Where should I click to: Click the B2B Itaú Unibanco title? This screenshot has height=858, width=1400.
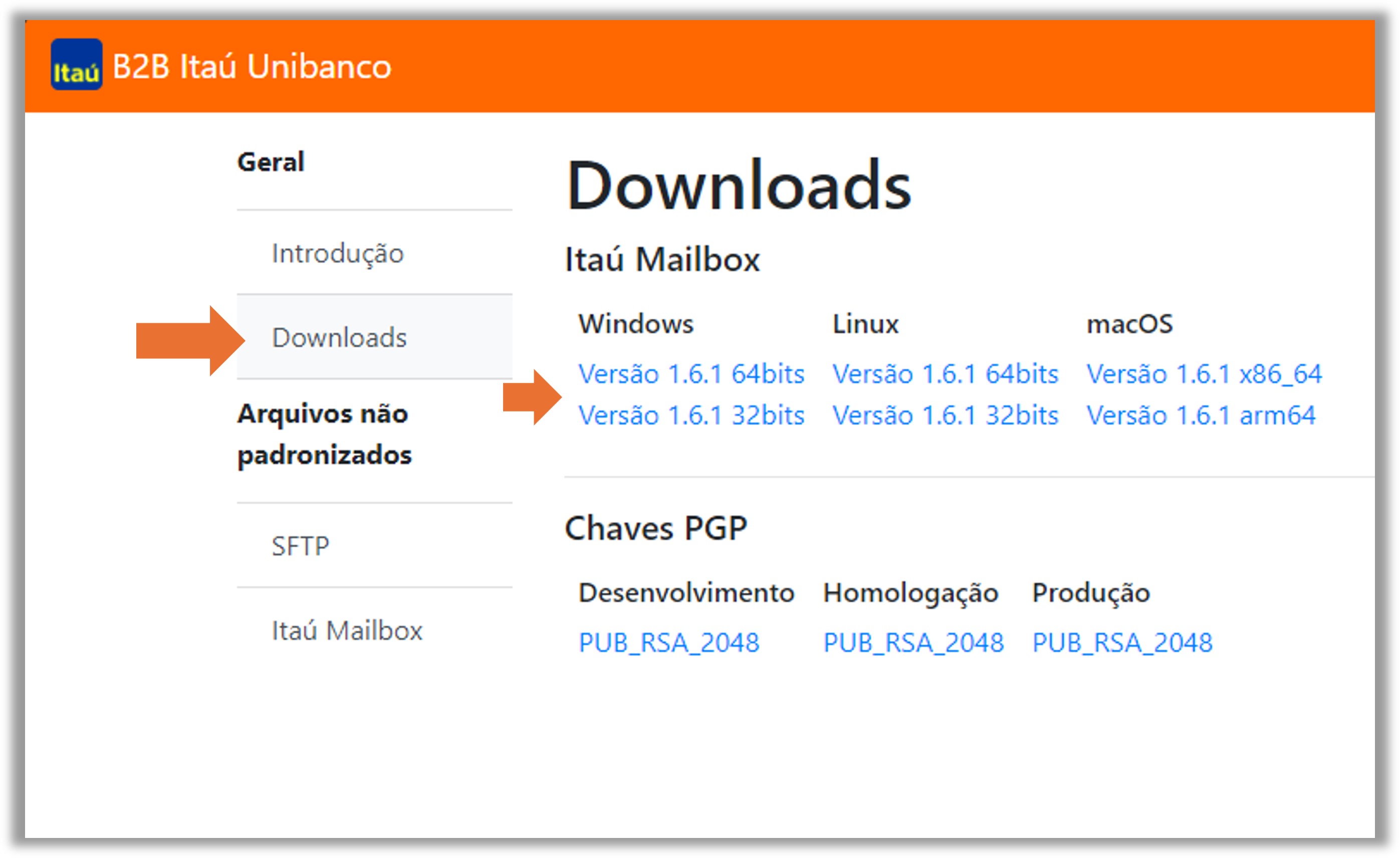coord(252,67)
